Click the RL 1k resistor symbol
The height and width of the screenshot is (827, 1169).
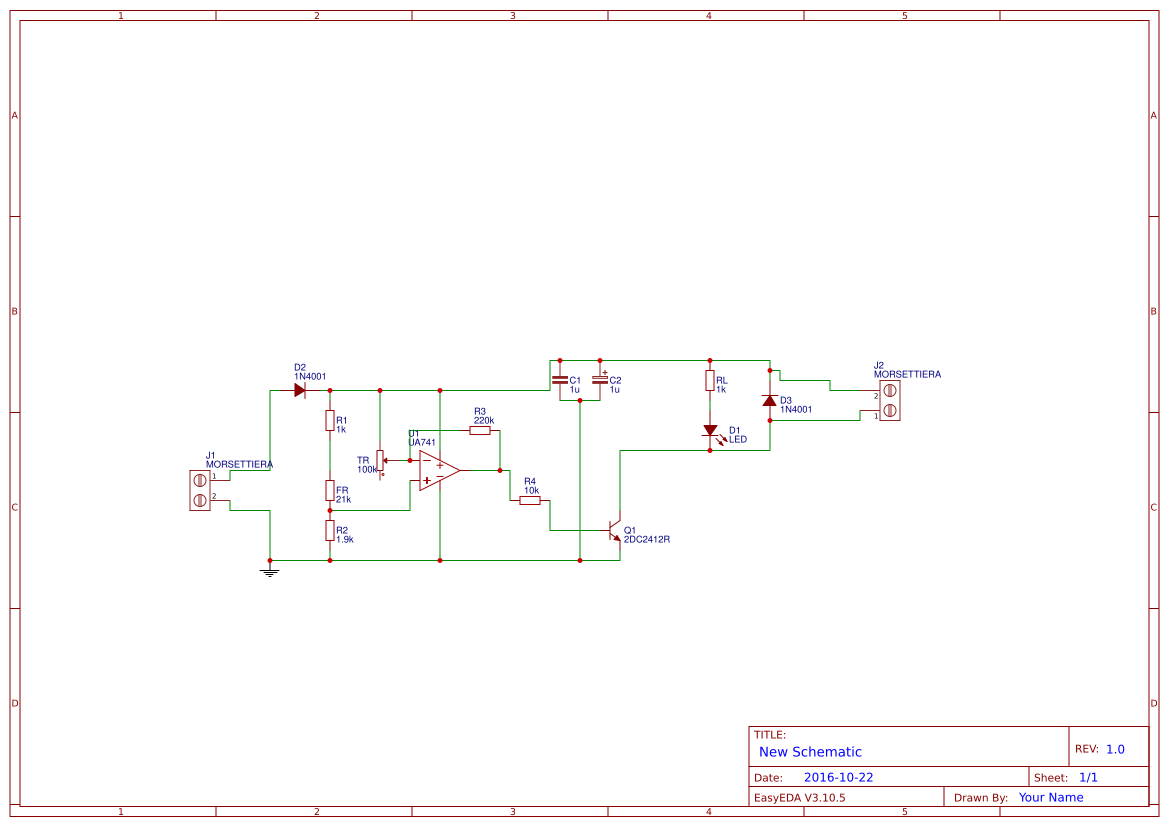709,381
